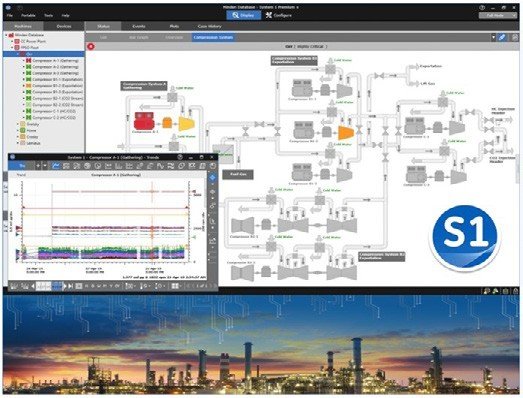Switch to Display mode
The width and height of the screenshot is (523, 398).
point(243,15)
